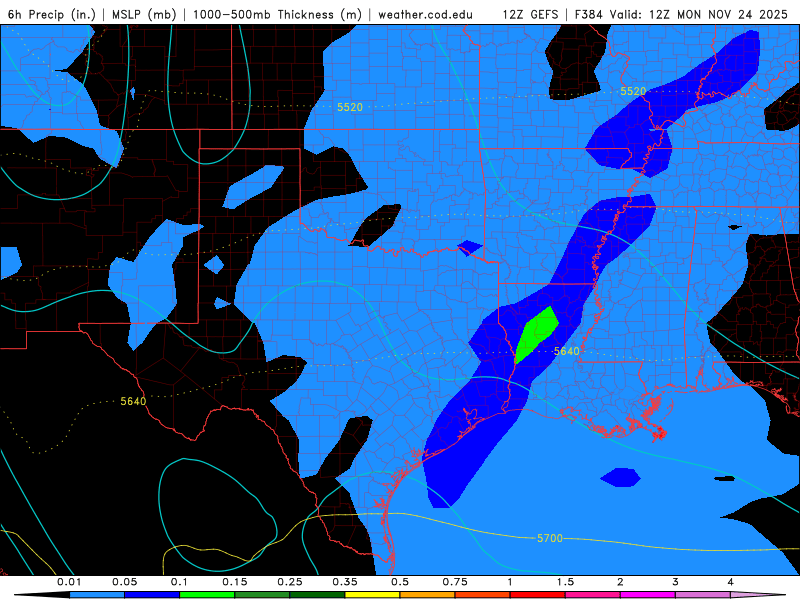Click the legend value 2

coord(620,582)
